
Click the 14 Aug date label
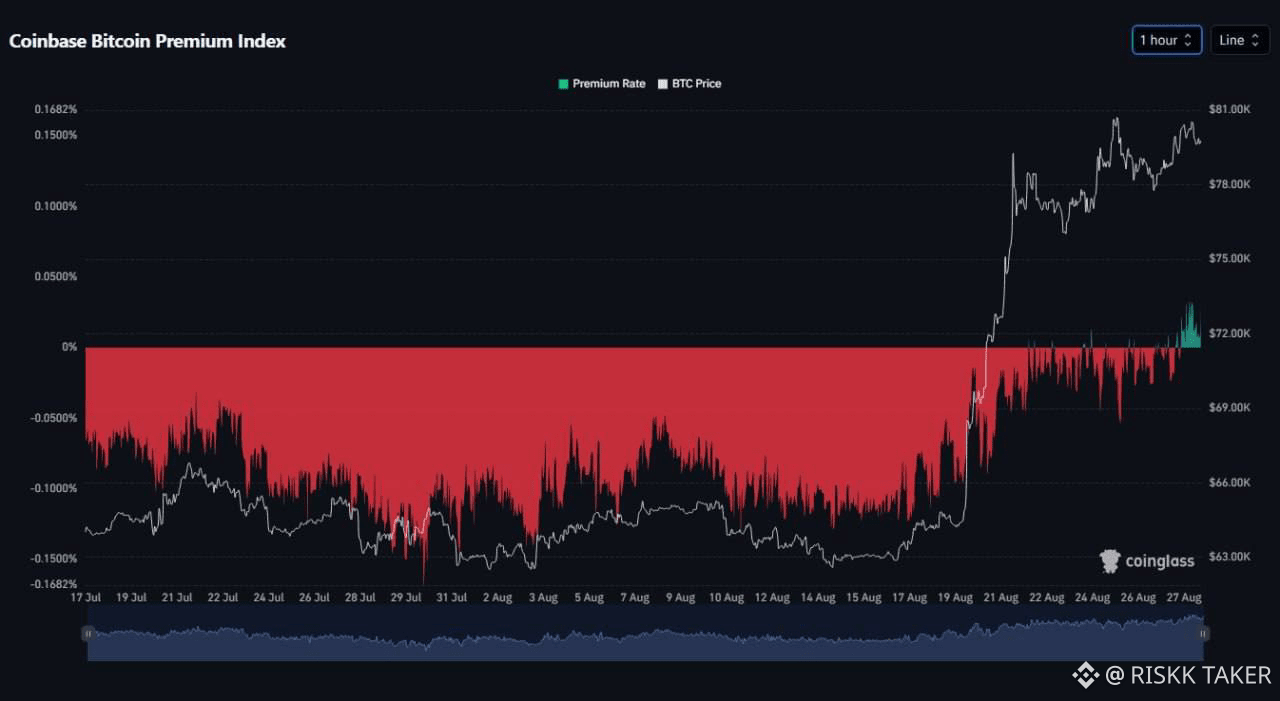click(x=818, y=598)
